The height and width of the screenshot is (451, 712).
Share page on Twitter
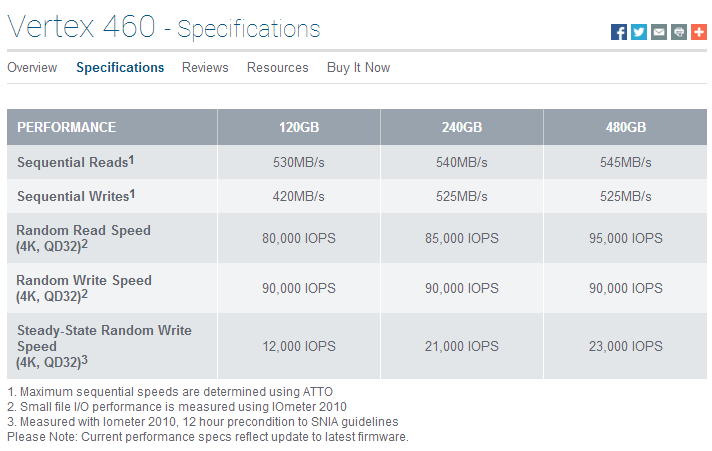point(639,32)
